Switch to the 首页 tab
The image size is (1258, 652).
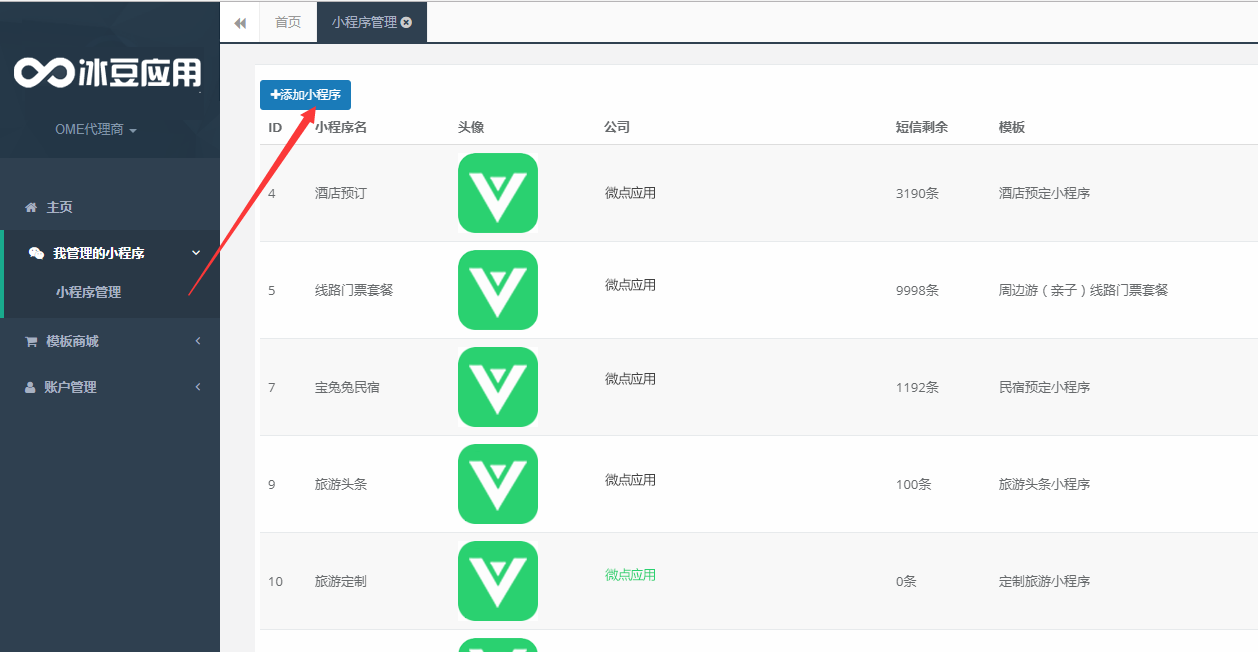click(x=288, y=22)
